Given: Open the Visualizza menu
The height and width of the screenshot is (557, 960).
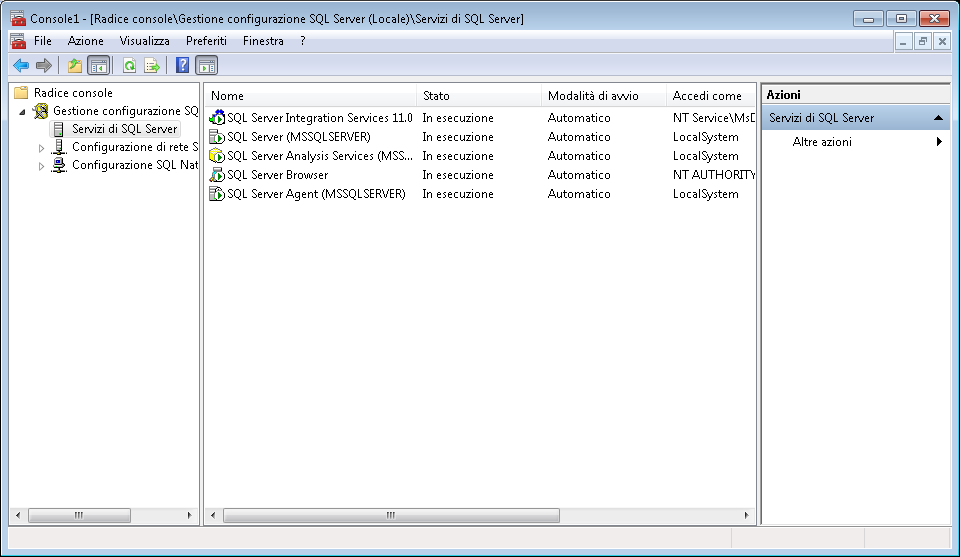Looking at the screenshot, I should point(144,41).
